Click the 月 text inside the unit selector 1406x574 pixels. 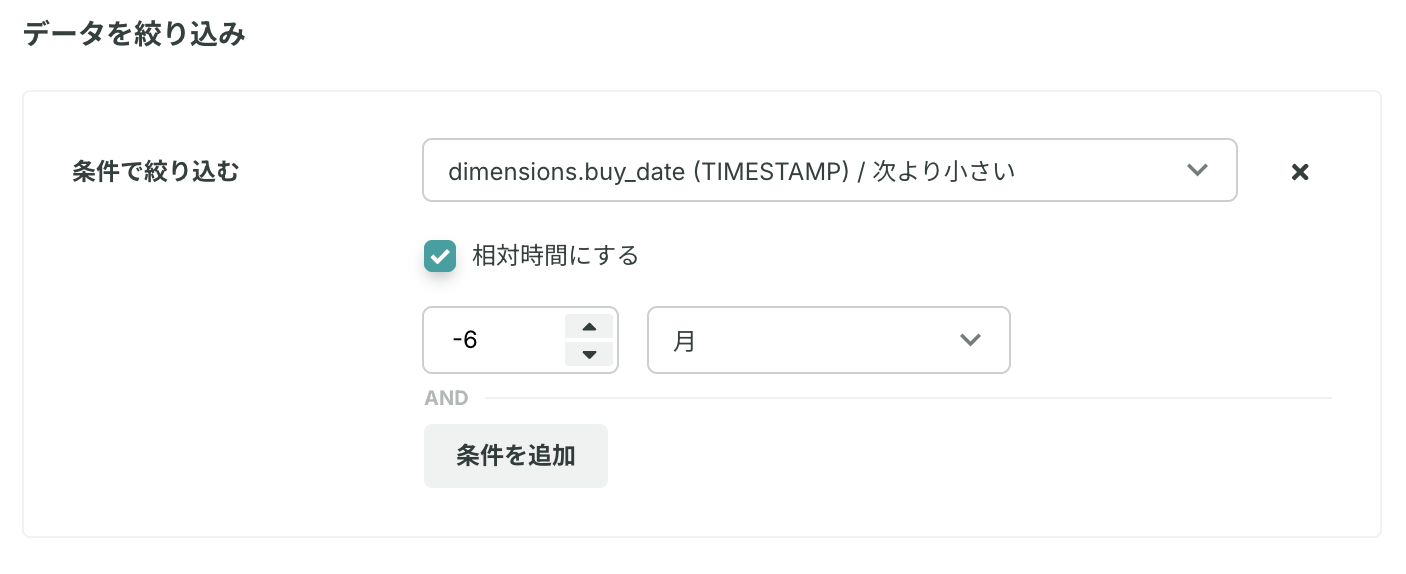coord(684,341)
